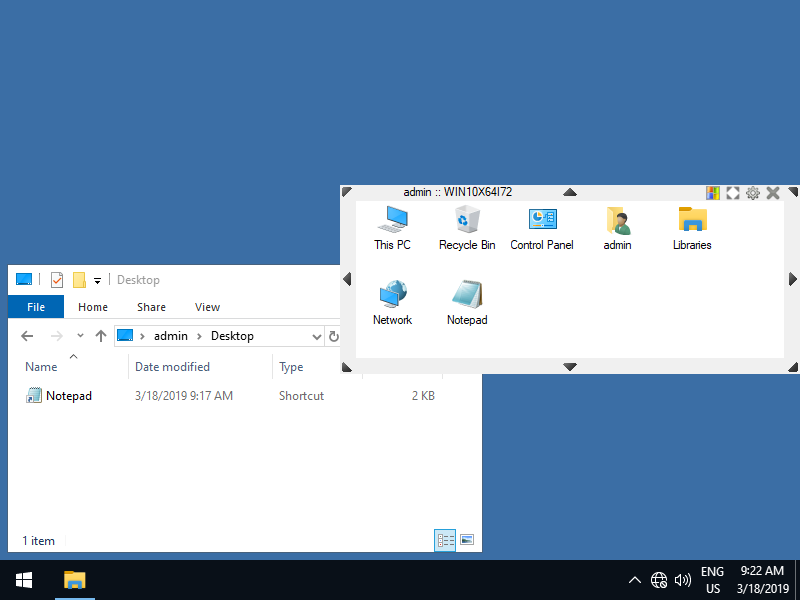Open the File menu in Explorer
The width and height of the screenshot is (800, 600).
coord(36,307)
